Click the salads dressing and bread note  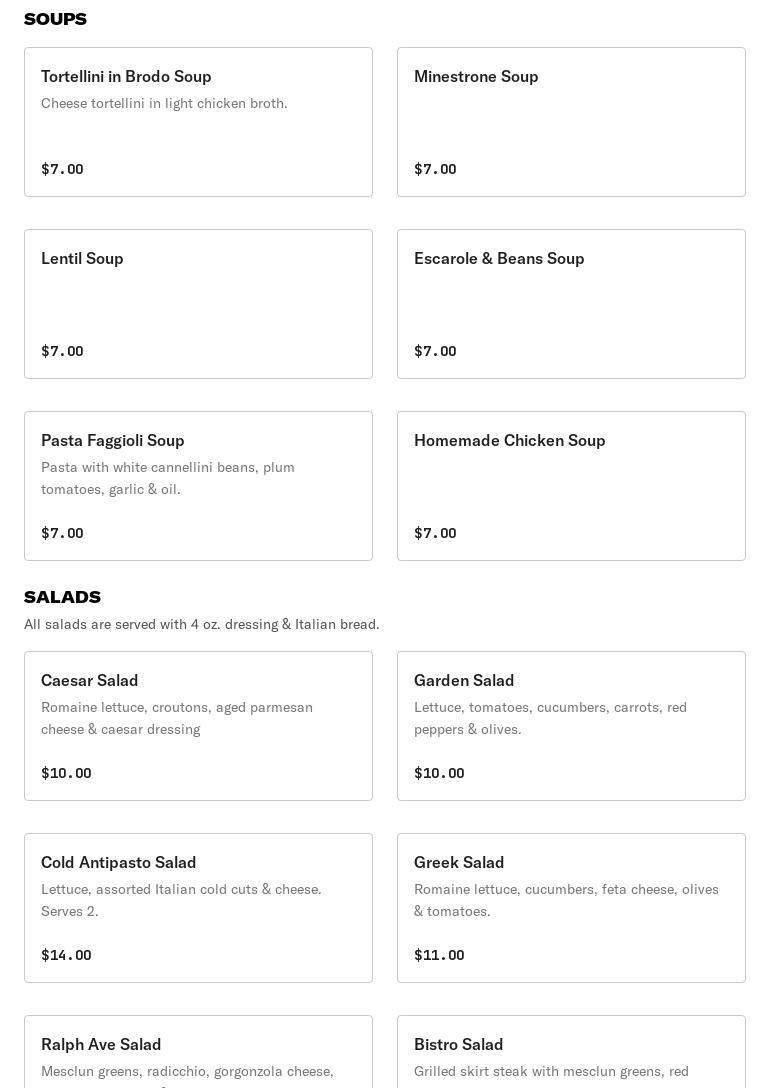coord(202,624)
